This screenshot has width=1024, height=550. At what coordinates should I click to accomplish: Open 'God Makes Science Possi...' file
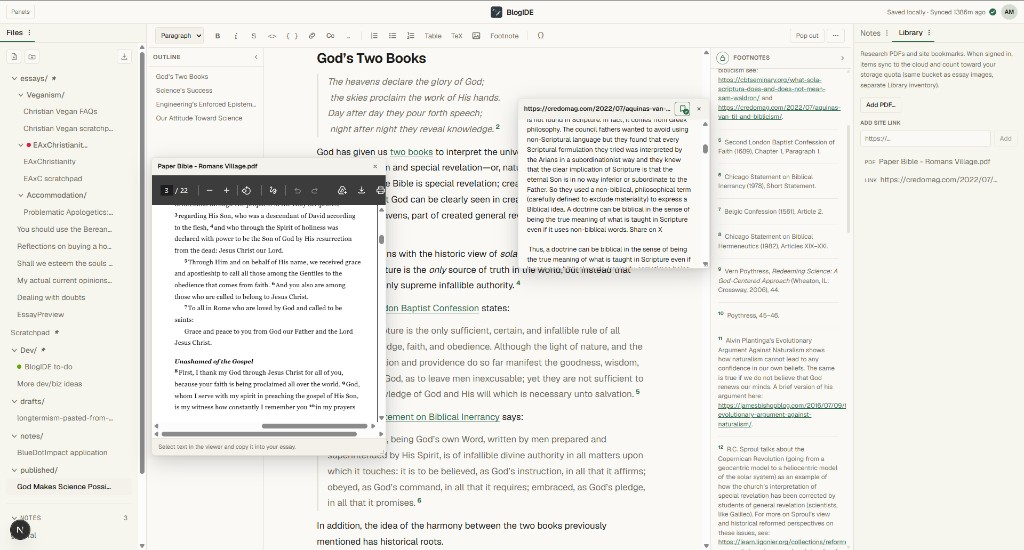click(x=64, y=487)
